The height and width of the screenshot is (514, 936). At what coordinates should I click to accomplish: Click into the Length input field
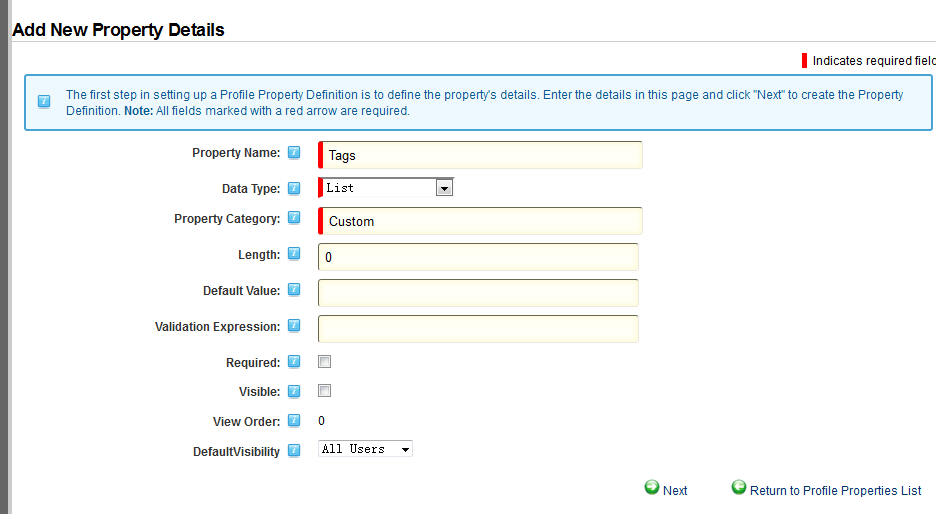(x=478, y=257)
